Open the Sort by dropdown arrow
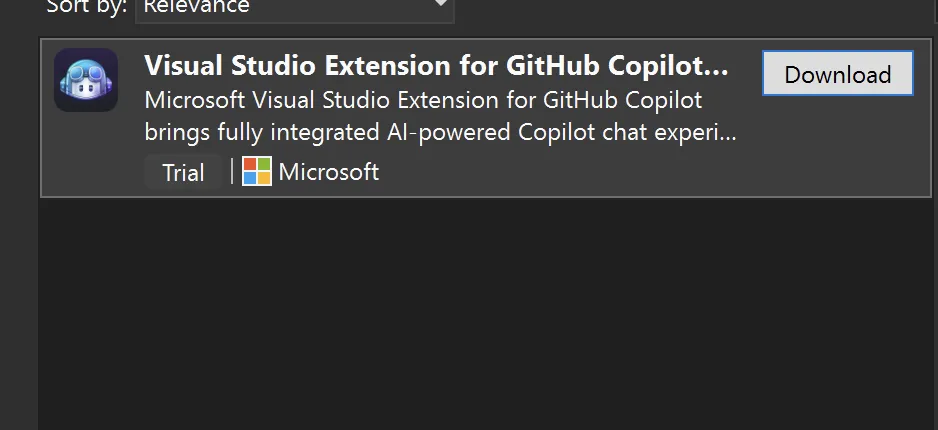This screenshot has width=938, height=430. (x=440, y=6)
